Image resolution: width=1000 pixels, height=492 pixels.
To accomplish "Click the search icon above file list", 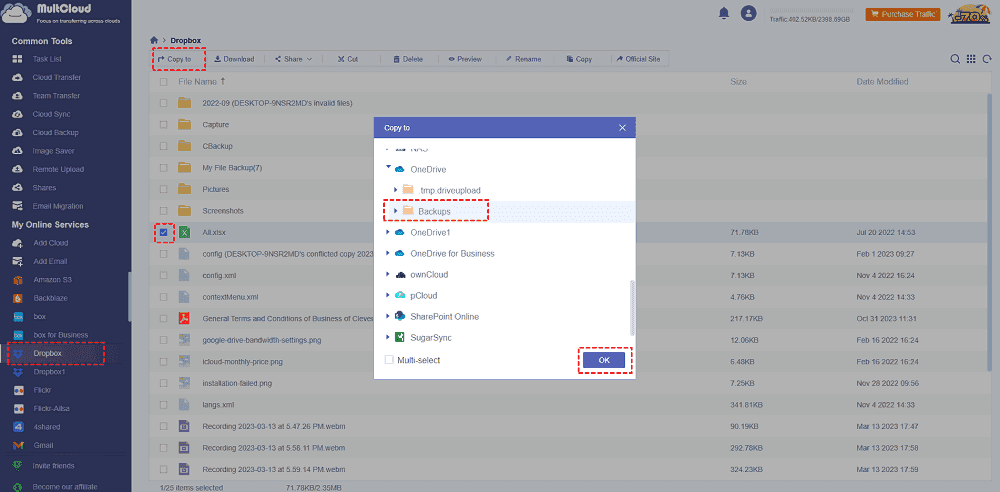I will coord(956,59).
